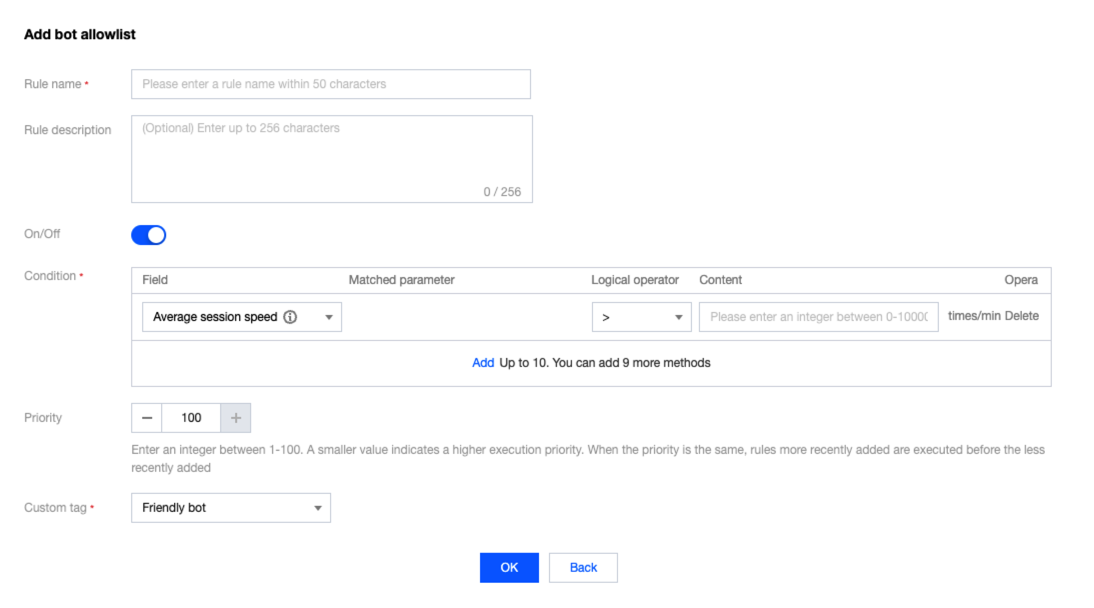This screenshot has width=1094, height=608.
Task: Click the Content integer input box
Action: [818, 317]
